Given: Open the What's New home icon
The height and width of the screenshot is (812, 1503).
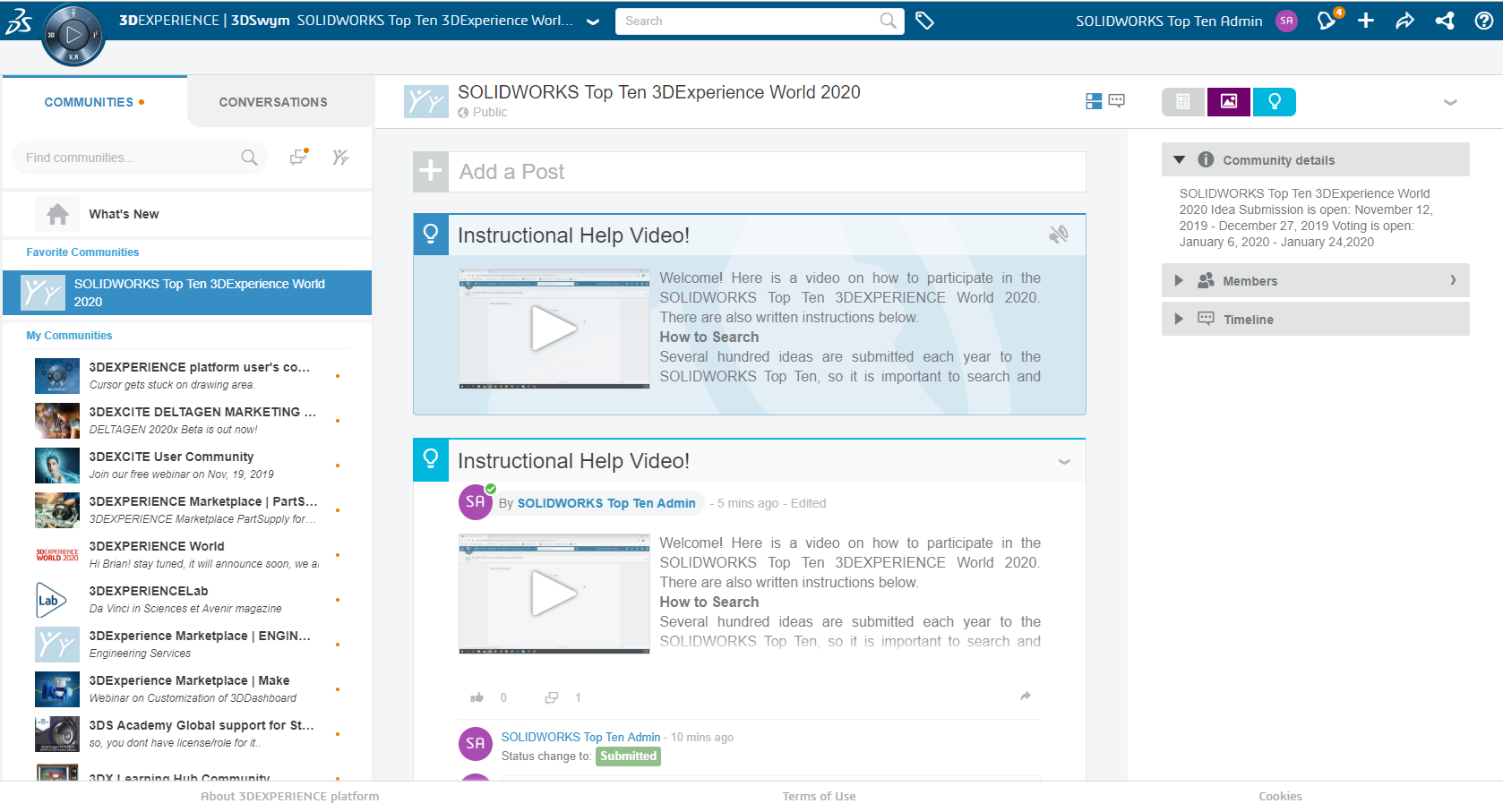Looking at the screenshot, I should pyautogui.click(x=57, y=213).
